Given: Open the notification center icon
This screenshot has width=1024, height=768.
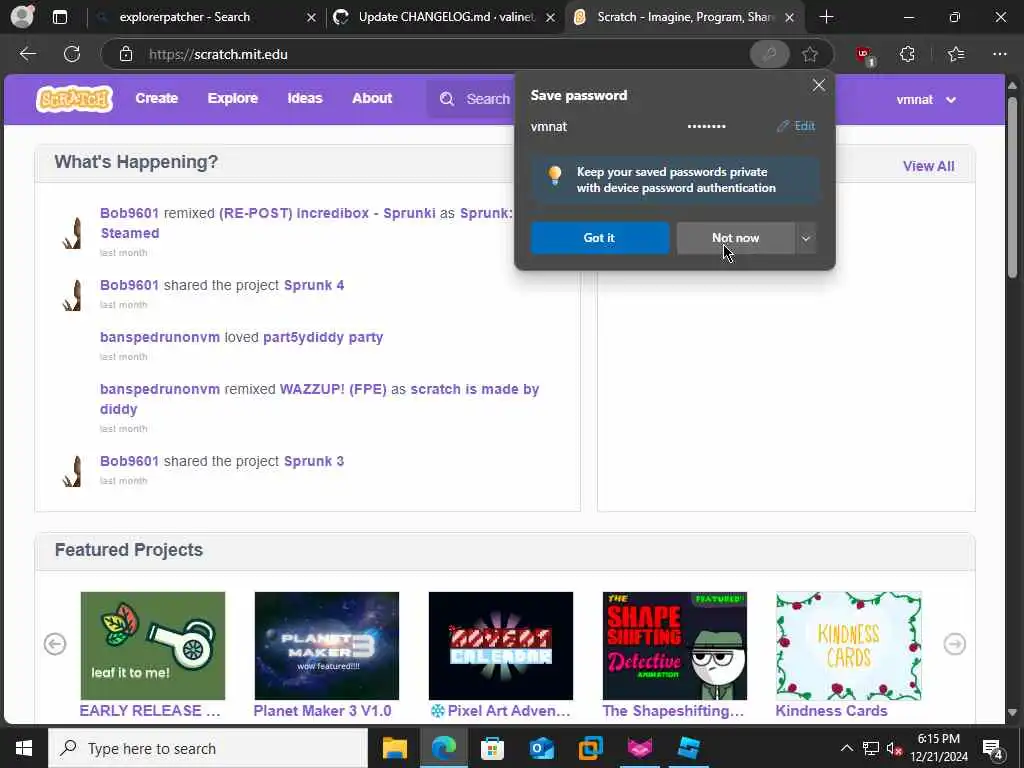Looking at the screenshot, I should coord(993,748).
